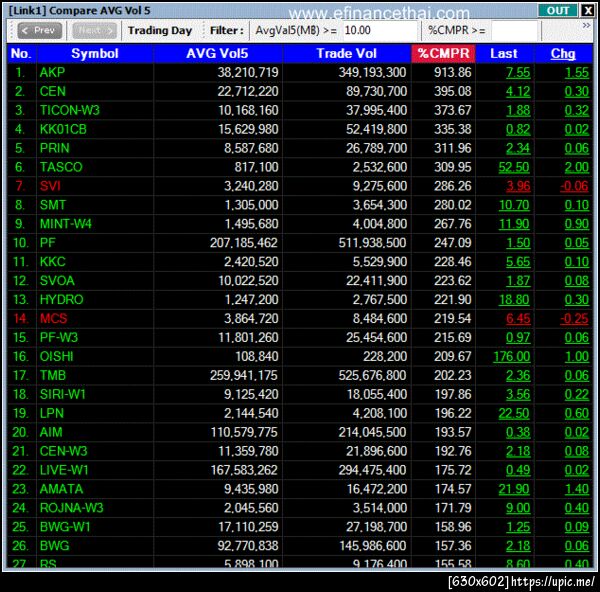Open LPN last price 22.50

(x=514, y=413)
